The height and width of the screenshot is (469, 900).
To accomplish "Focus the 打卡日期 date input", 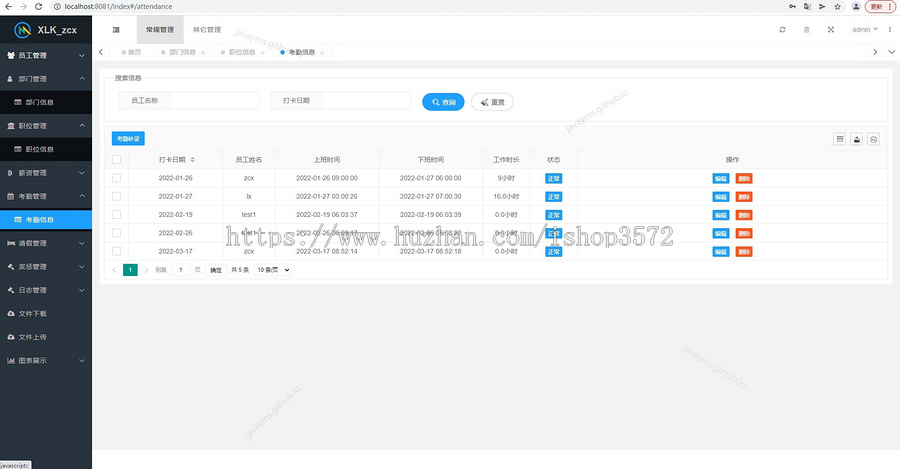I will coord(366,100).
